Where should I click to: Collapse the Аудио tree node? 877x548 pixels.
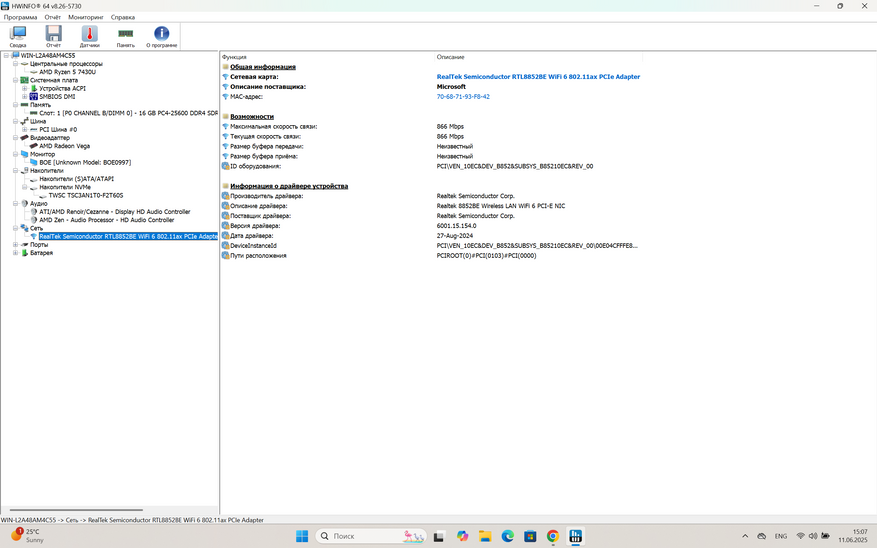click(15, 204)
